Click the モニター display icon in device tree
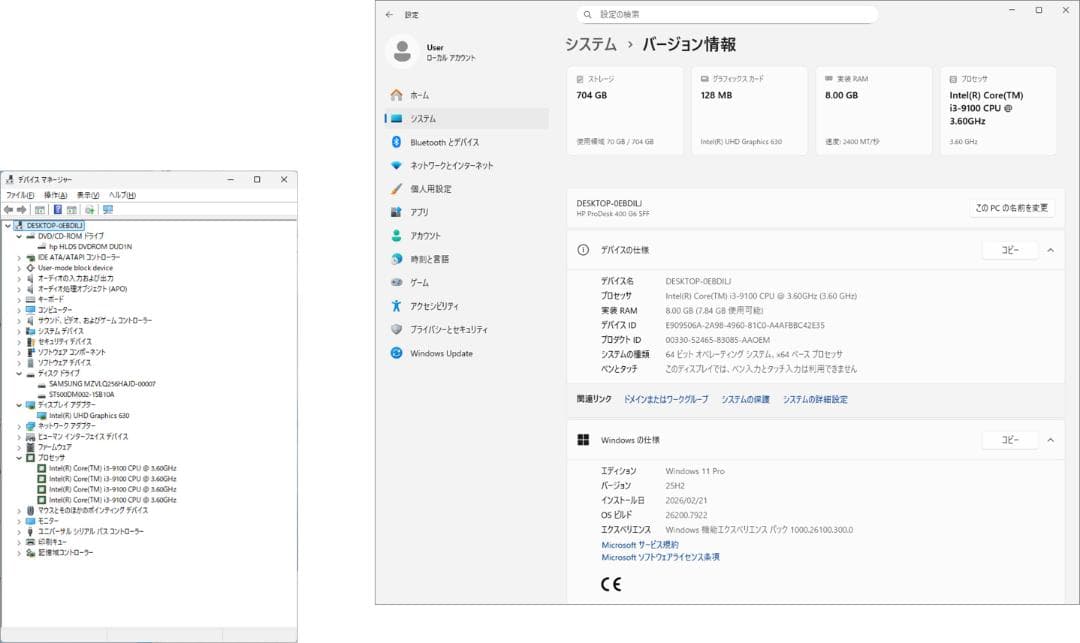1080x643 pixels. (30, 520)
